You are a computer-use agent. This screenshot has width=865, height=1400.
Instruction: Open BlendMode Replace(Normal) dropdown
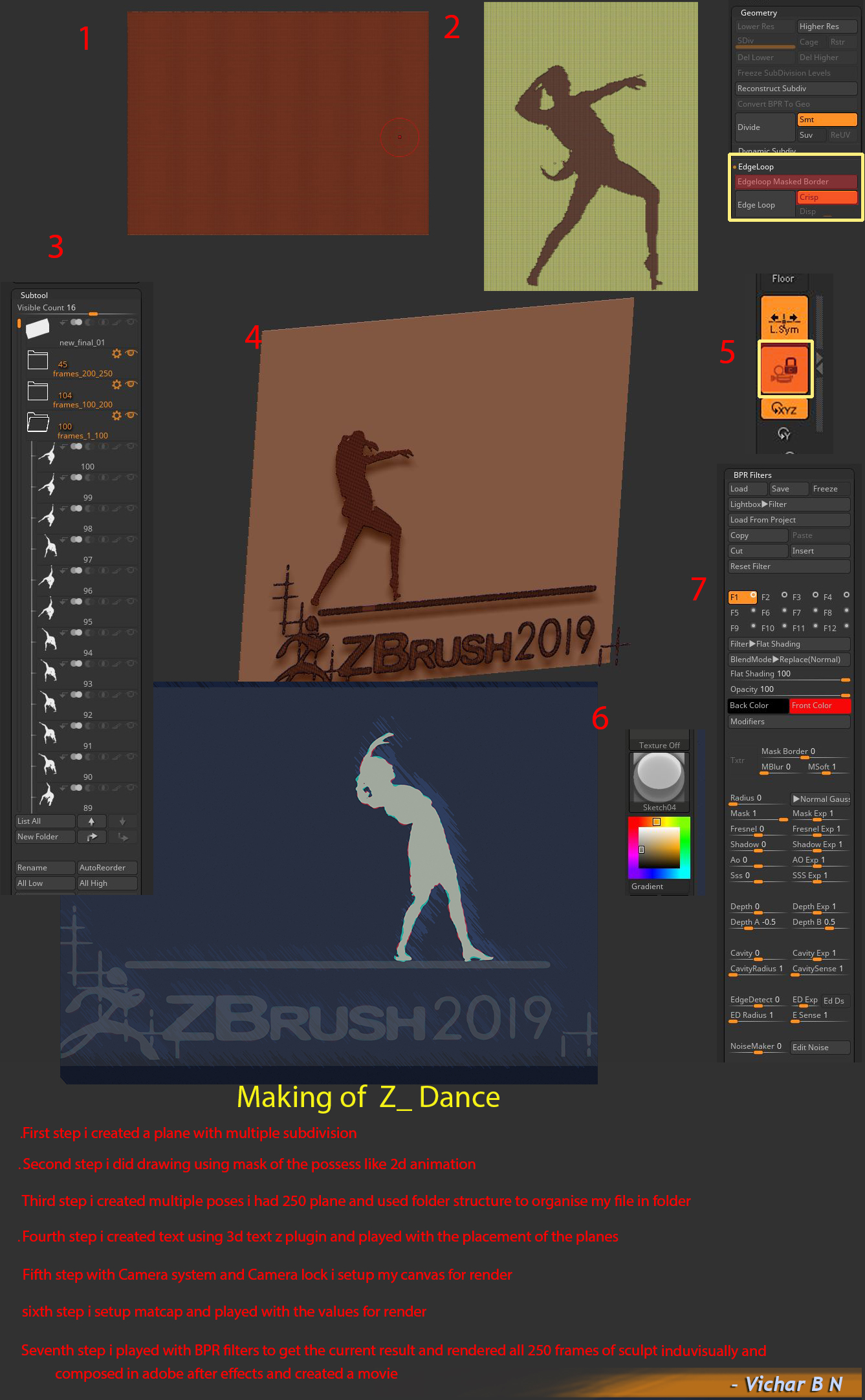click(x=789, y=660)
